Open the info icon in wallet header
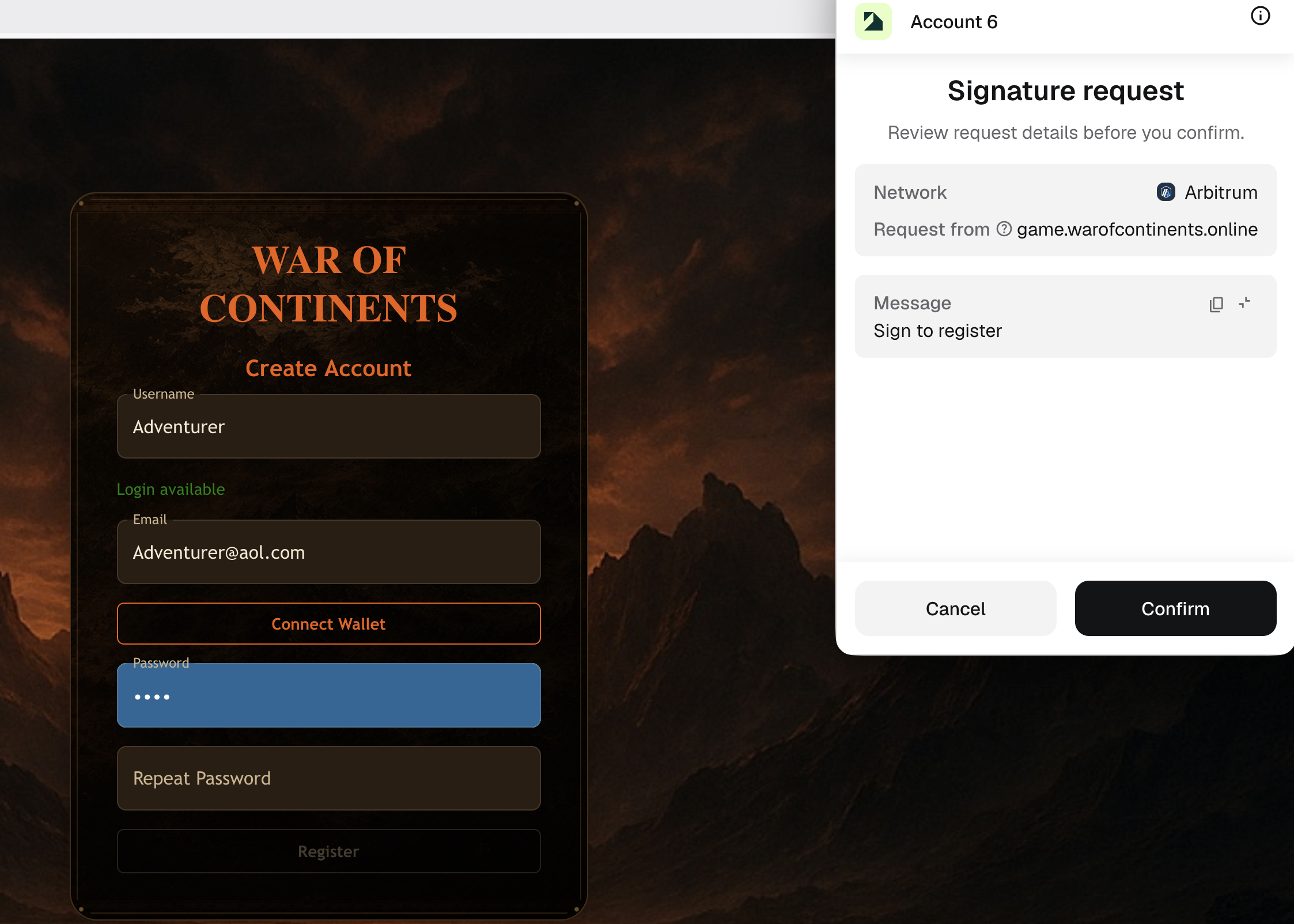Image resolution: width=1294 pixels, height=924 pixels. point(1260,16)
